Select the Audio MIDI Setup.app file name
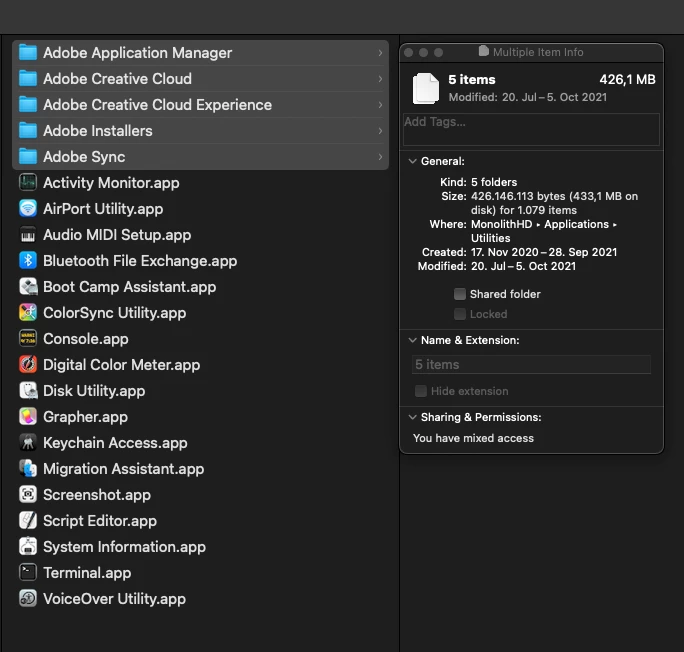 [x=117, y=235]
